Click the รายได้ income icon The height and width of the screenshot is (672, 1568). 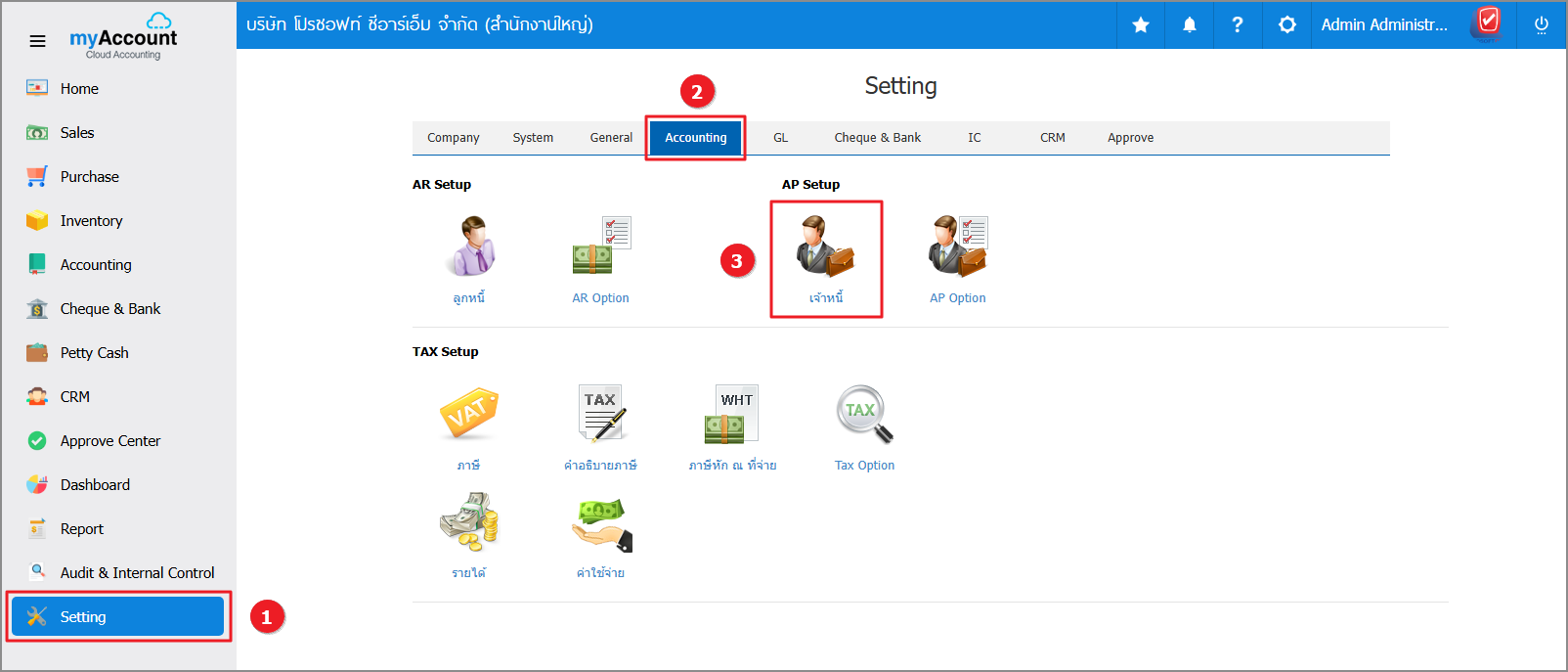(469, 522)
